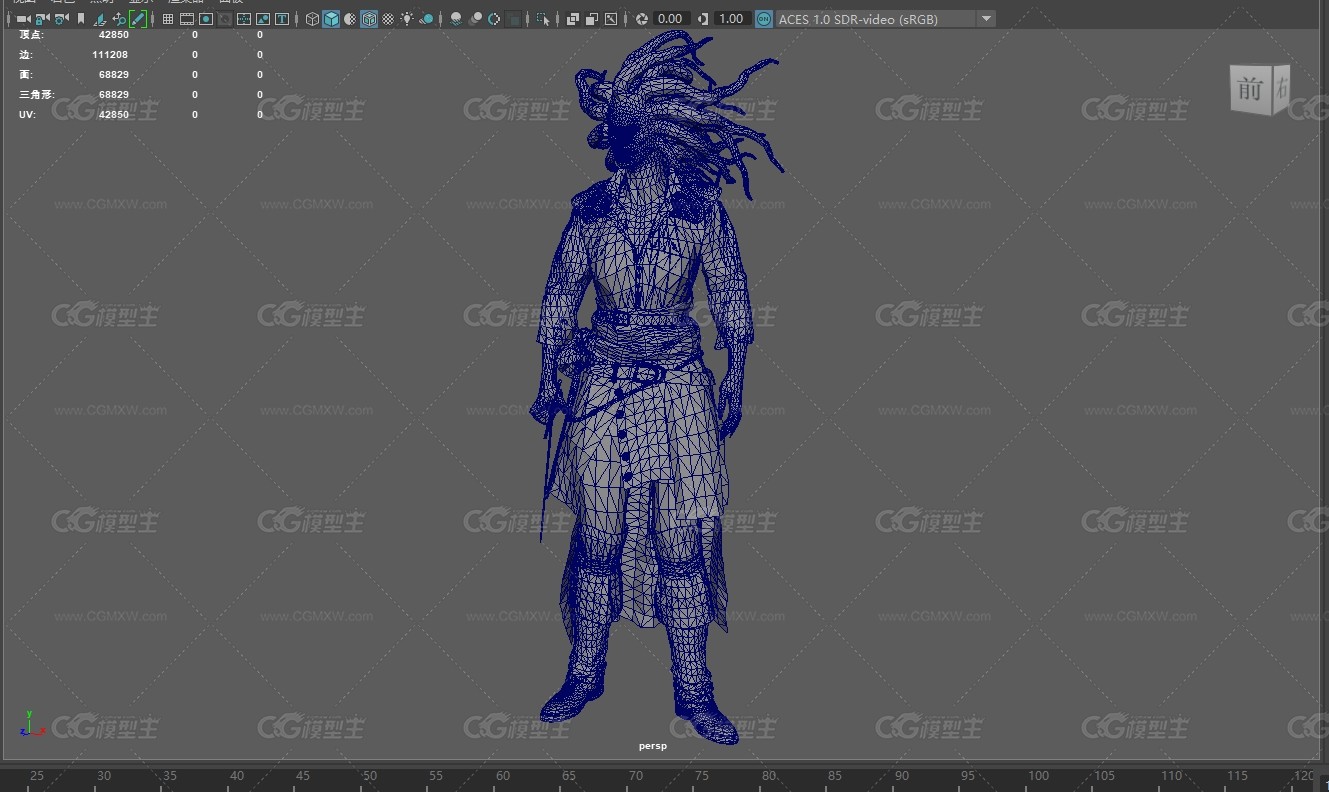Click the X-Ray Joints icon
Screen dimensions: 1329x792
point(611,19)
